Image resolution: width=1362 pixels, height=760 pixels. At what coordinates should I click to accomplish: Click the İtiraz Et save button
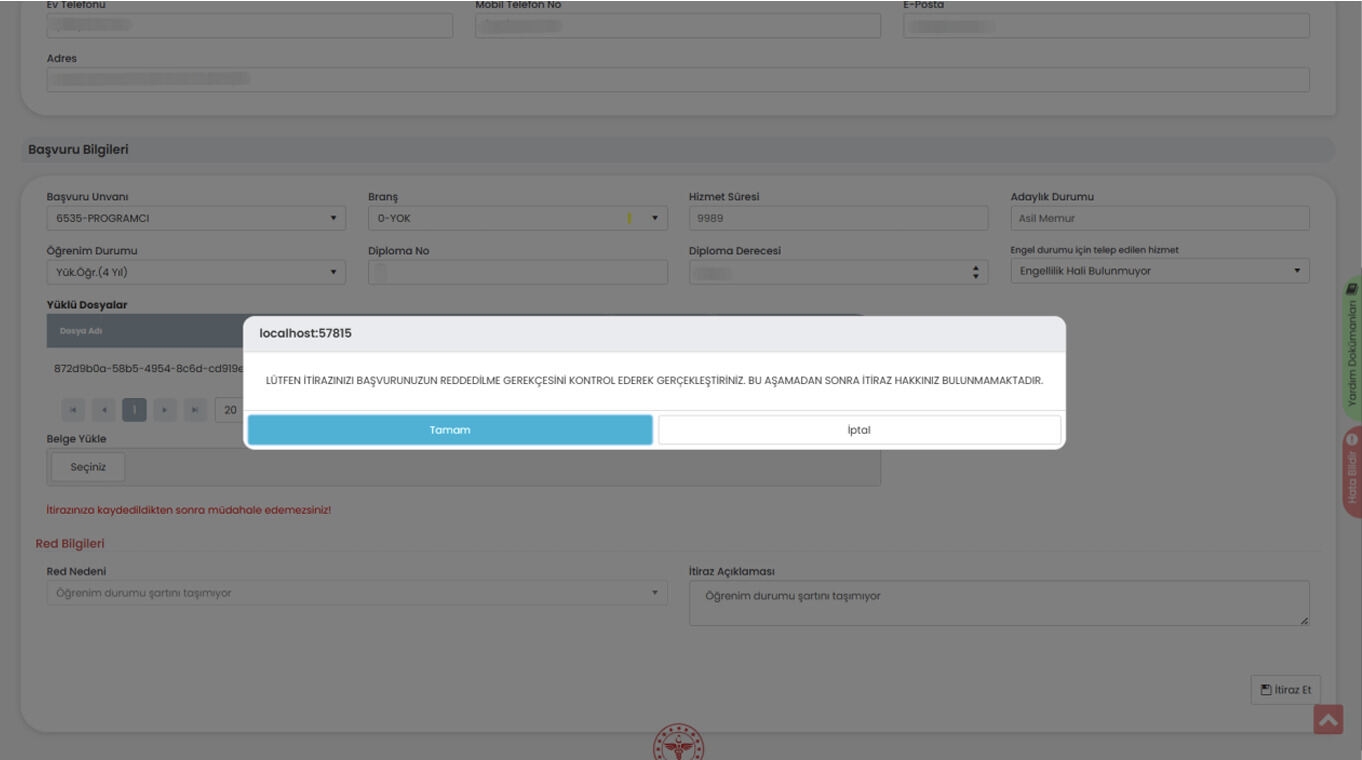tap(1285, 690)
